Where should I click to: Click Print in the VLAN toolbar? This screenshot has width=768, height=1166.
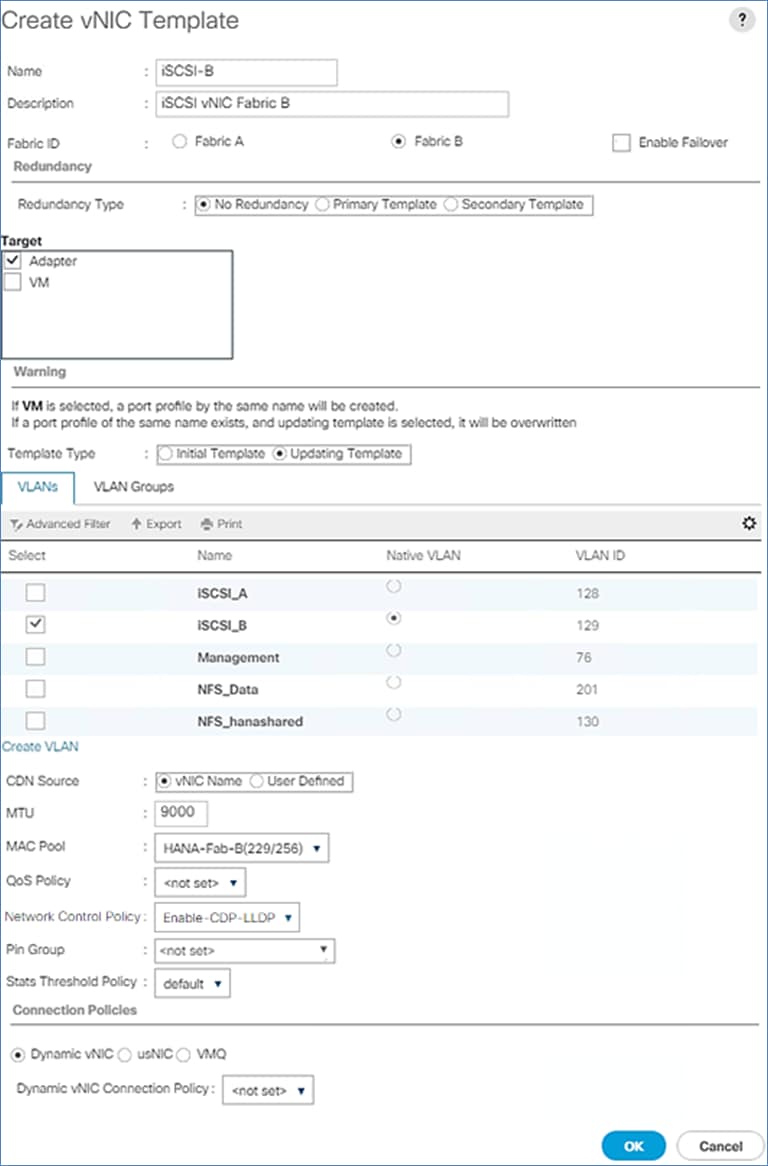[x=222, y=524]
